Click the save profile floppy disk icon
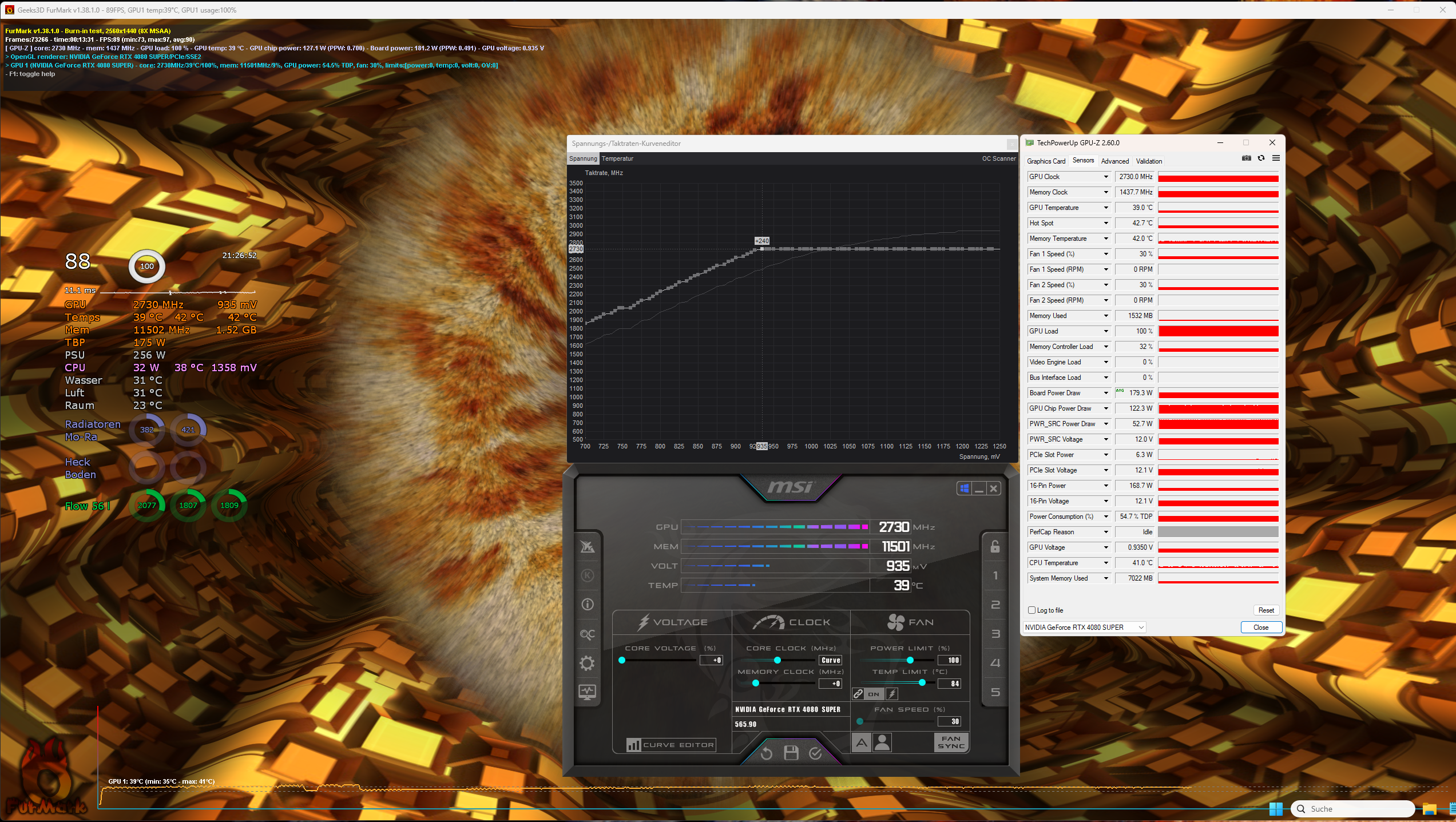 tap(791, 753)
